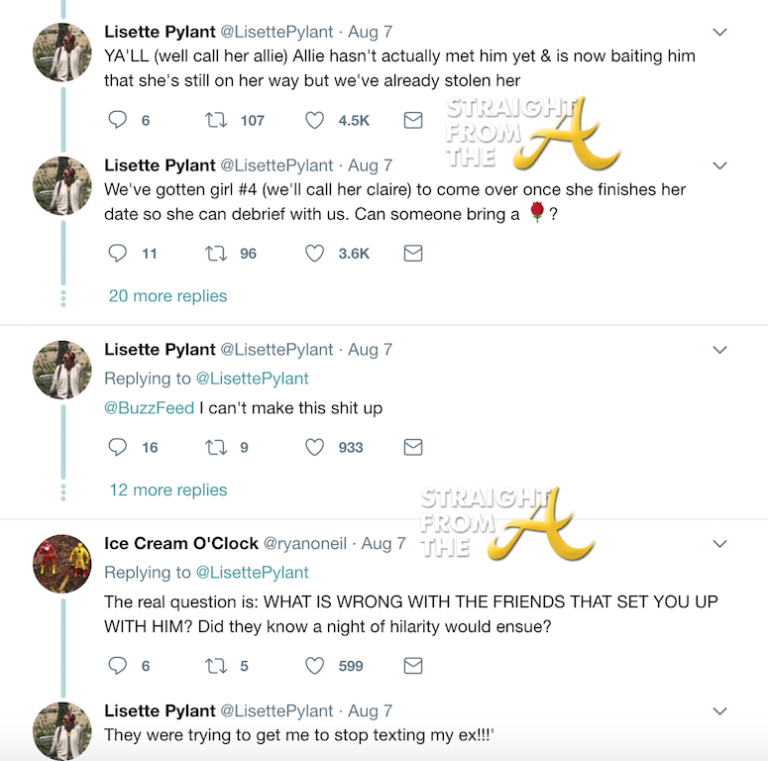
Task: Show the 12 more replies
Action: pos(167,490)
